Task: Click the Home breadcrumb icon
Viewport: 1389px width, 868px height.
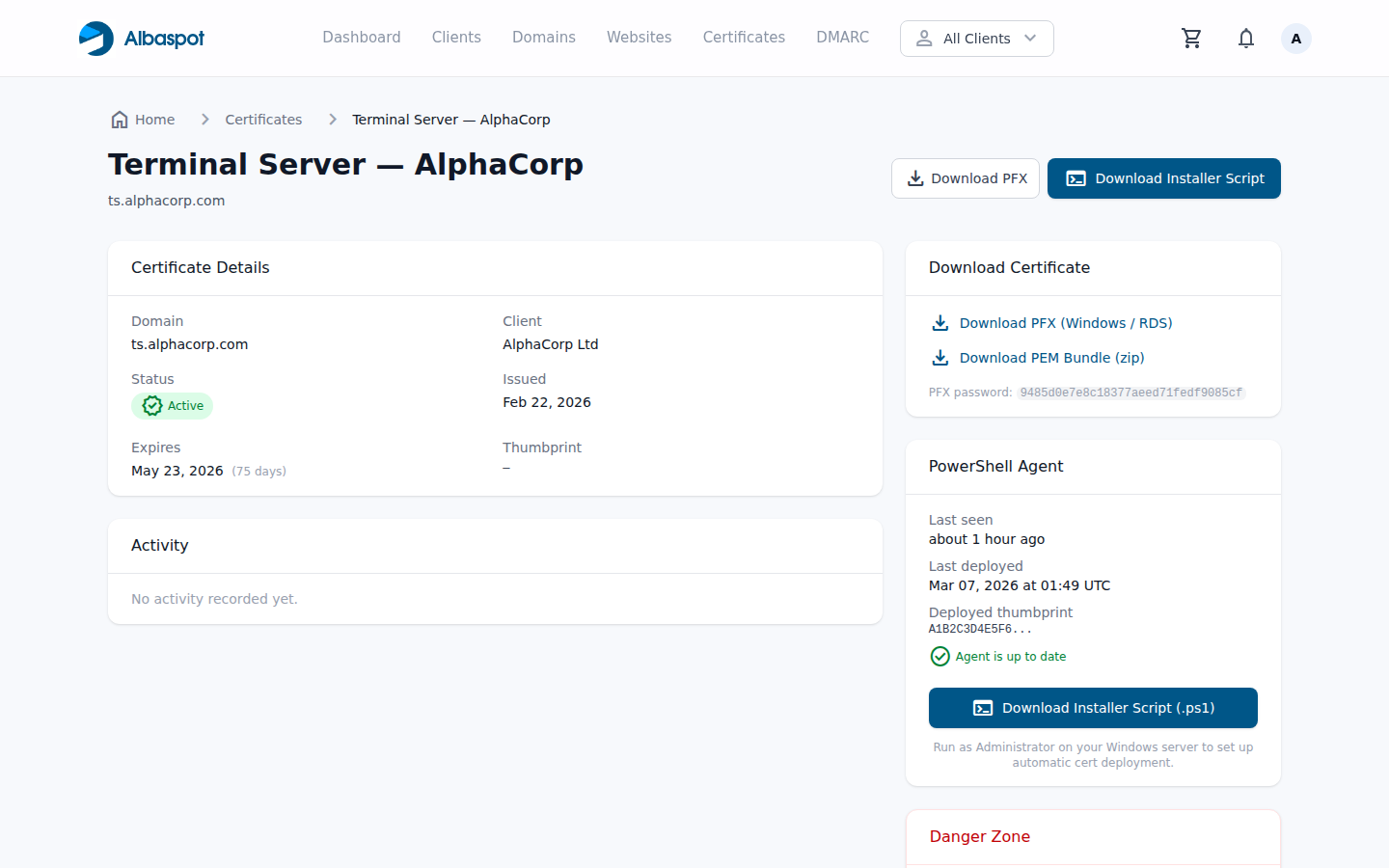Action: tap(120, 120)
